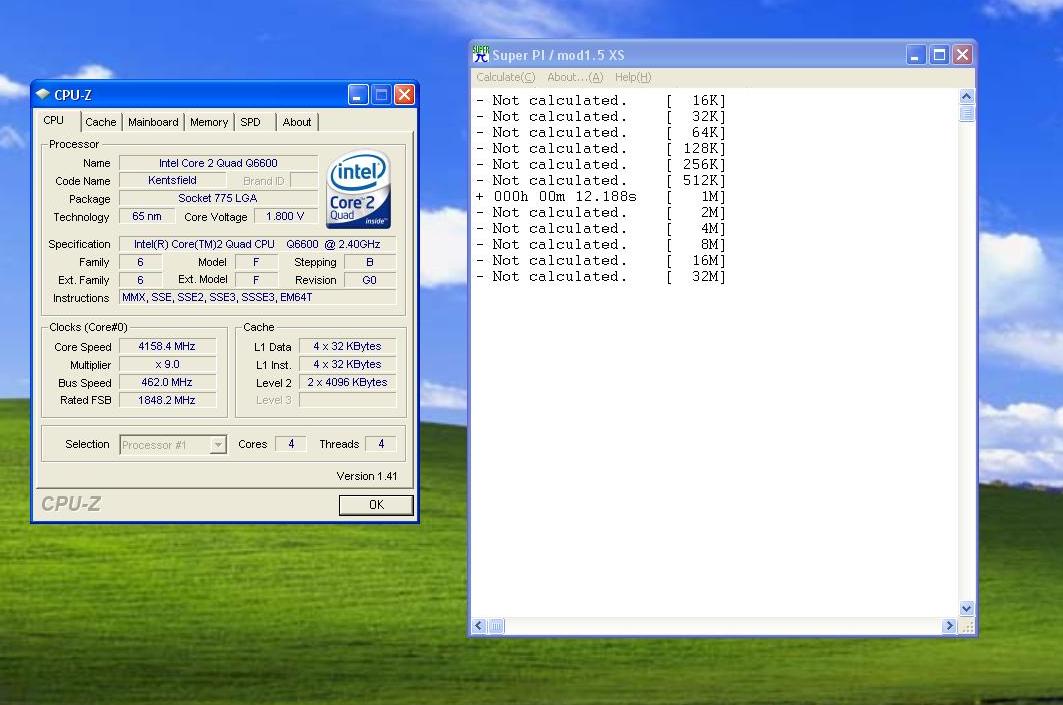
Task: Click the 32M Not calculated line
Action: 601,277
